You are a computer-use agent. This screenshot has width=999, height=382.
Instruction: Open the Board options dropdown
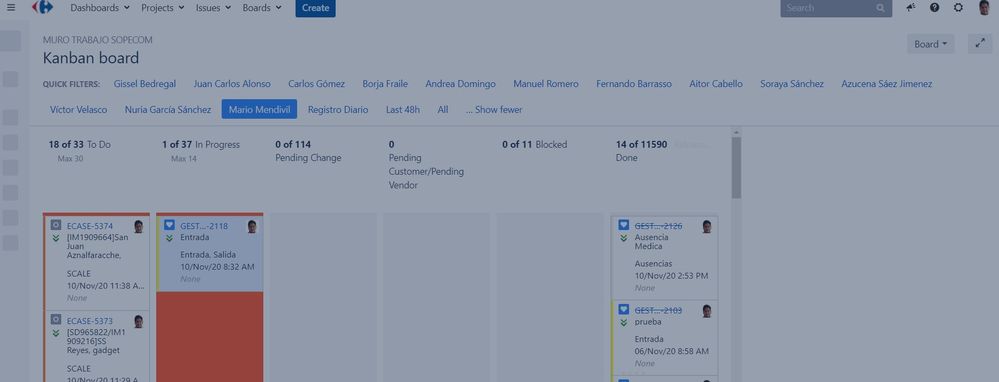coord(931,44)
